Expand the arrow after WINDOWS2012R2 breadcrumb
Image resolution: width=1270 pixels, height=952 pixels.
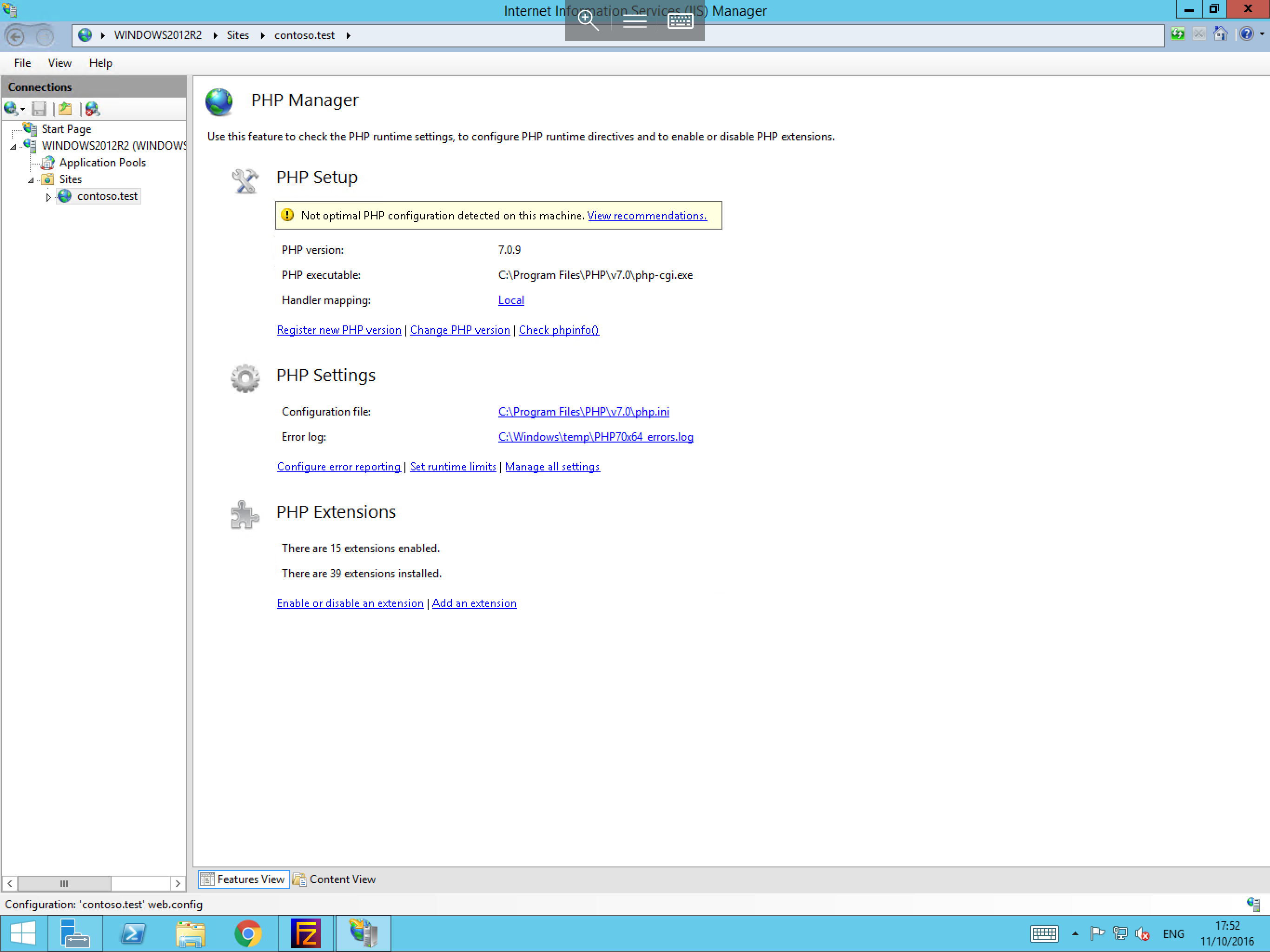click(215, 36)
